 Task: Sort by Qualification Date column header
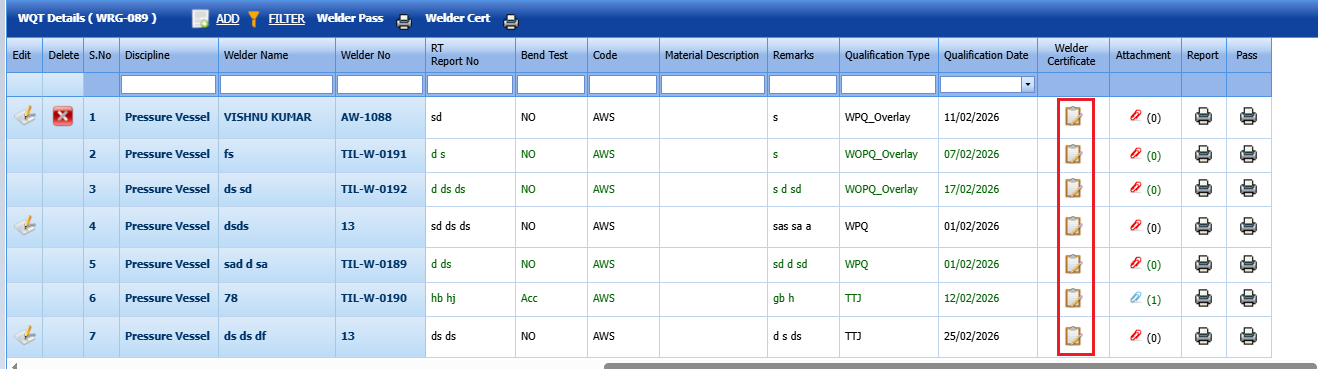pos(986,55)
